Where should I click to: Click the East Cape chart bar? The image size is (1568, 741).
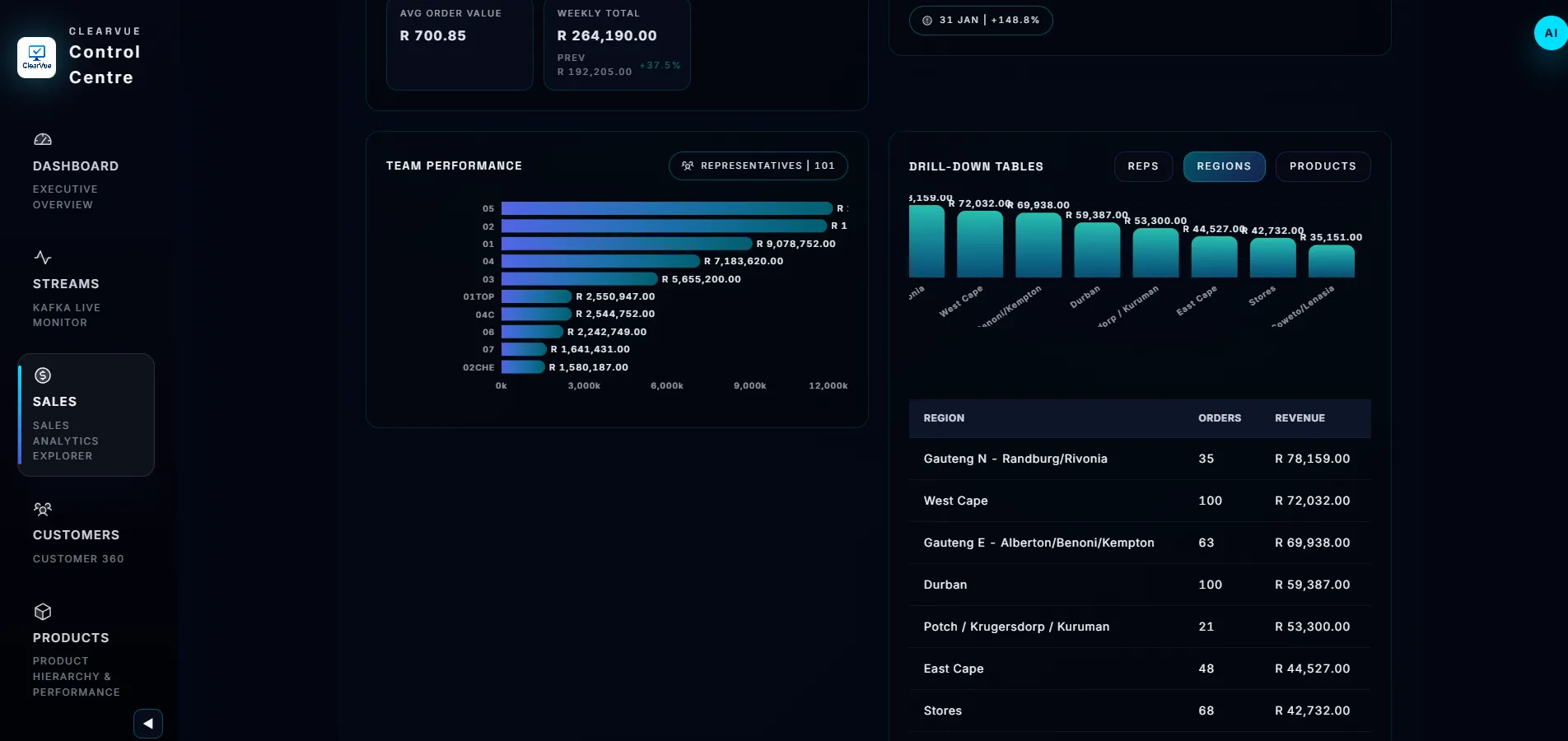[1214, 257]
